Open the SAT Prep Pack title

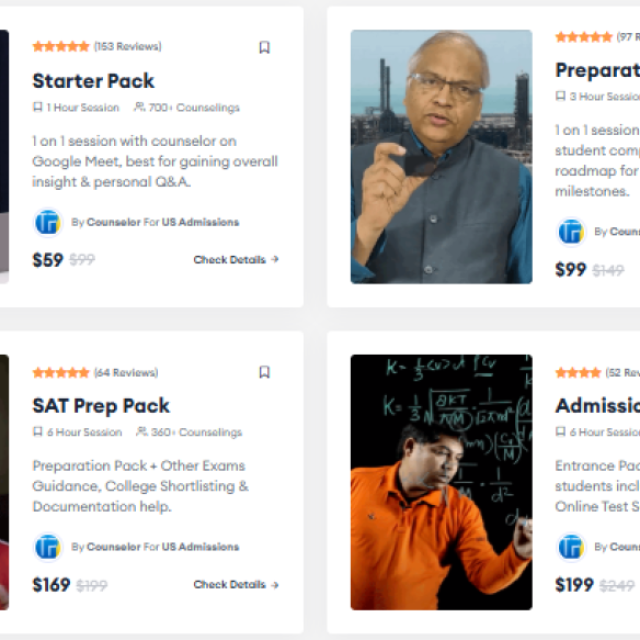click(x=101, y=406)
